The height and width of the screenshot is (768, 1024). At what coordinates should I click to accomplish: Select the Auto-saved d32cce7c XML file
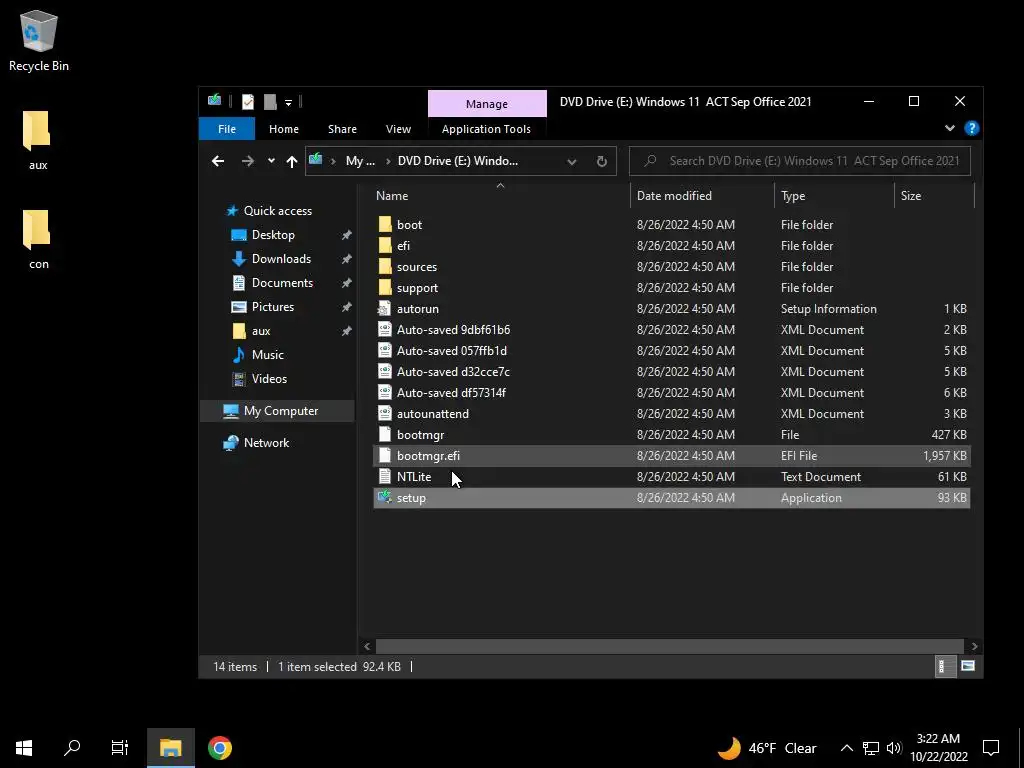(671, 372)
